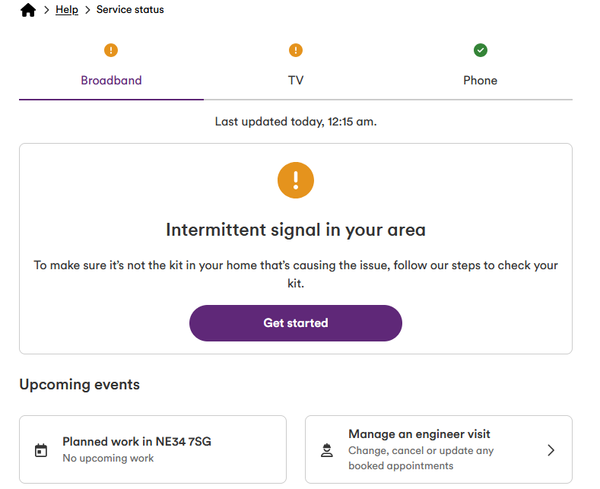600x489 pixels.
Task: Open the Help breadcrumb link
Action: click(x=67, y=10)
